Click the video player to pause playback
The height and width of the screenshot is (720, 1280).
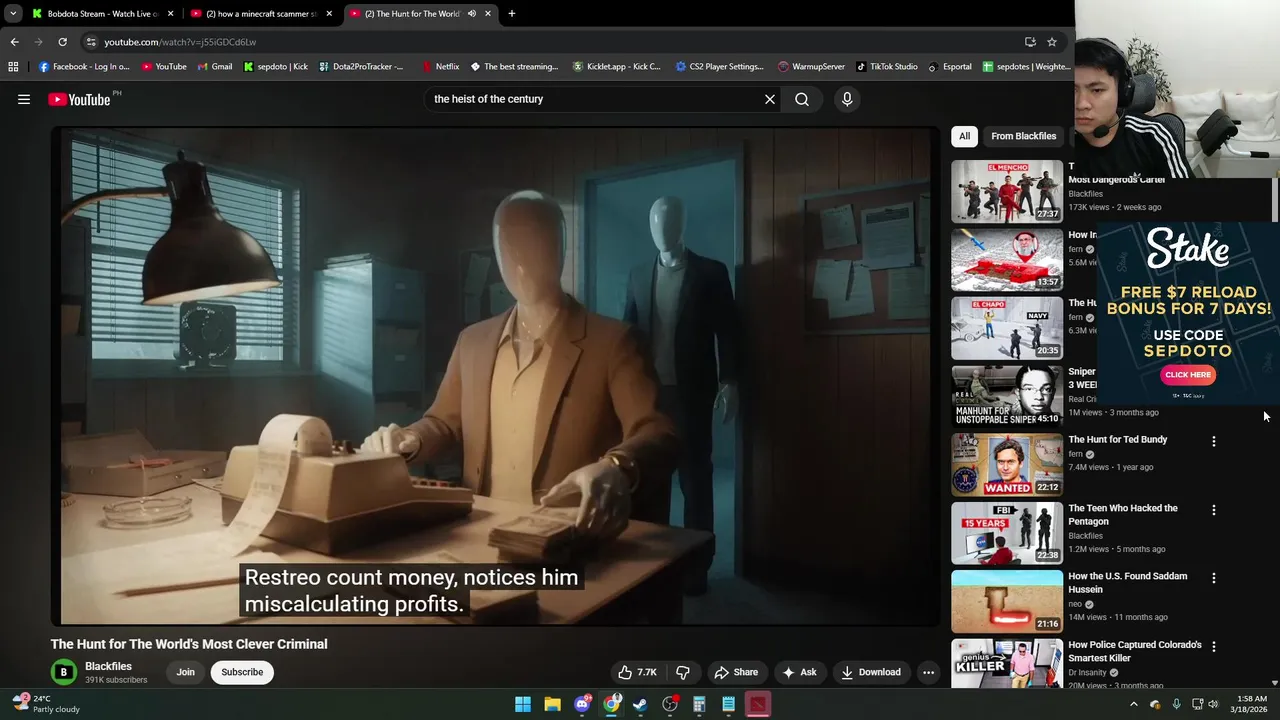click(x=495, y=375)
